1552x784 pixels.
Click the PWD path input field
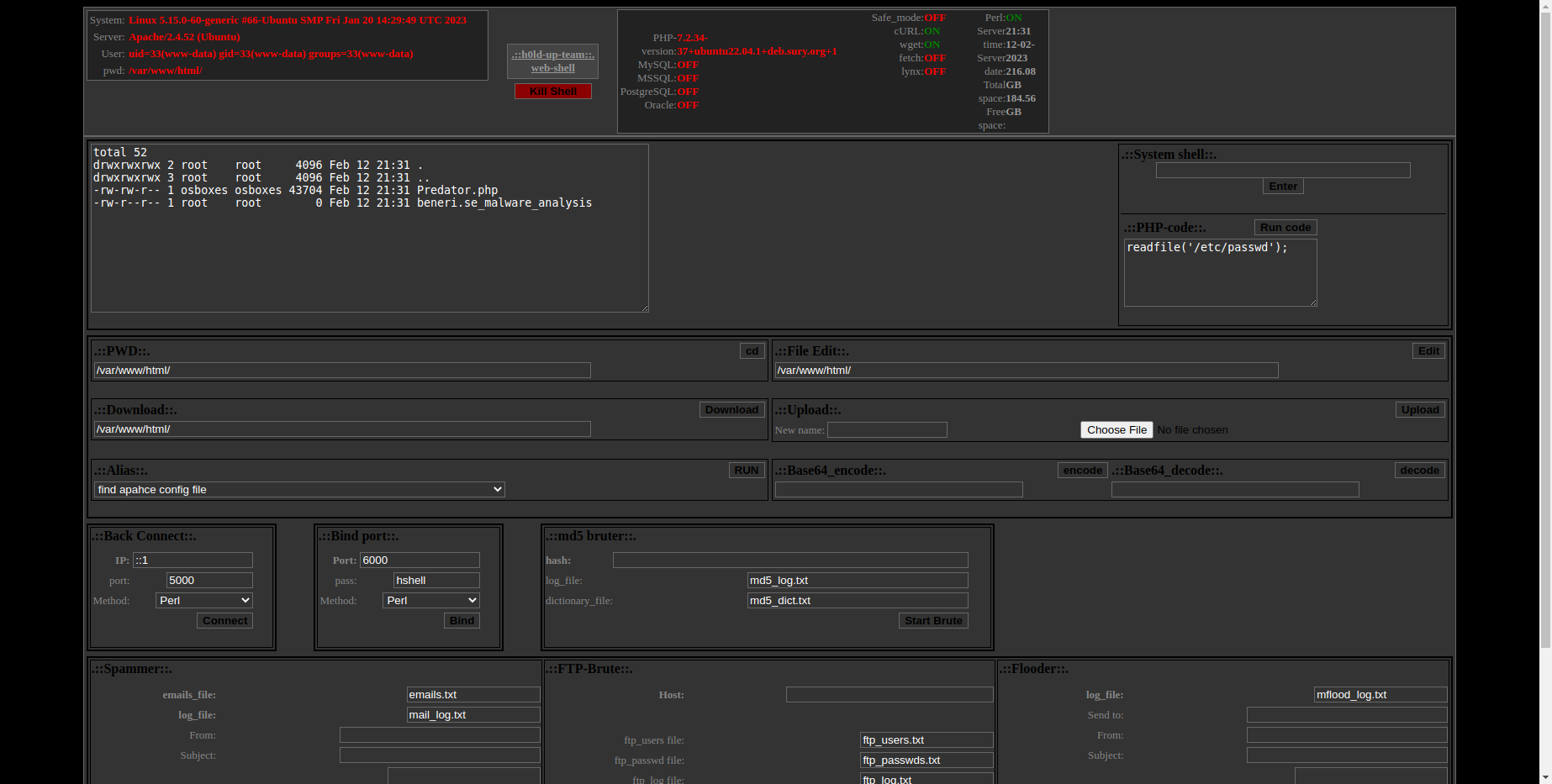(342, 371)
